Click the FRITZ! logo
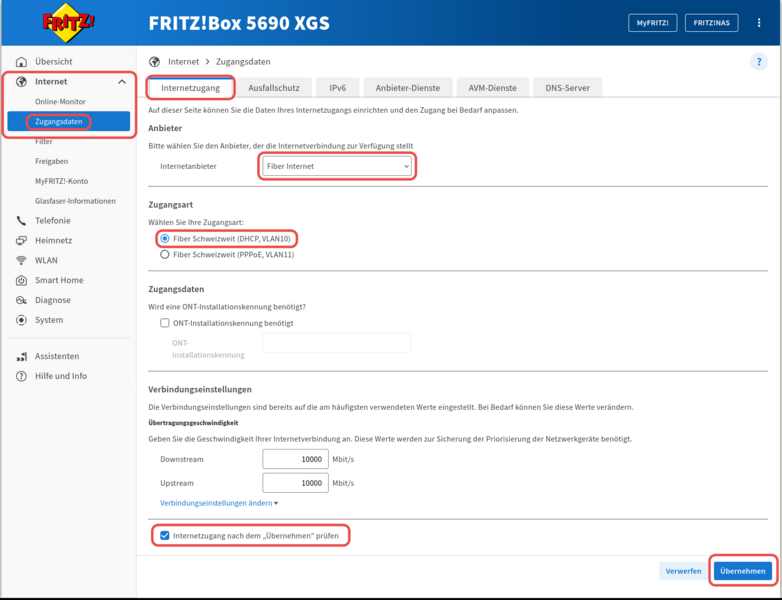782x600 pixels. (68, 23)
